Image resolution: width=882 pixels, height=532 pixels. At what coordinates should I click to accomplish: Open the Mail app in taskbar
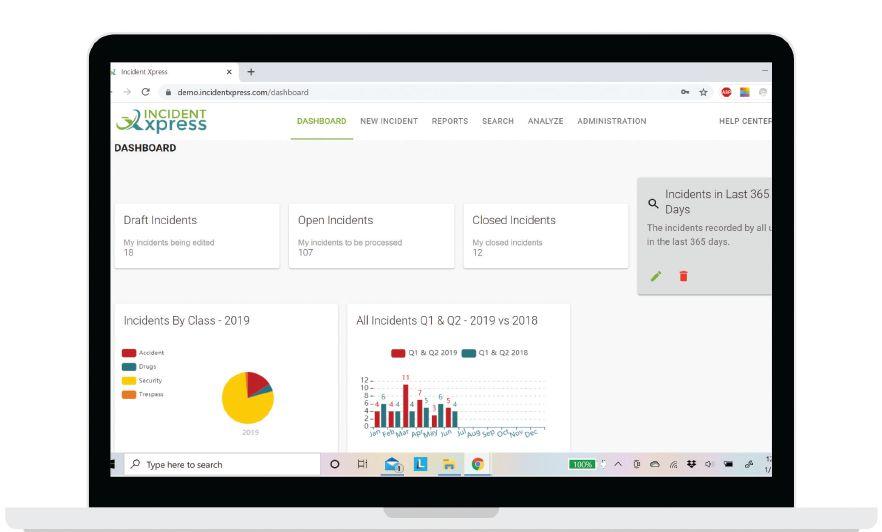pos(393,465)
